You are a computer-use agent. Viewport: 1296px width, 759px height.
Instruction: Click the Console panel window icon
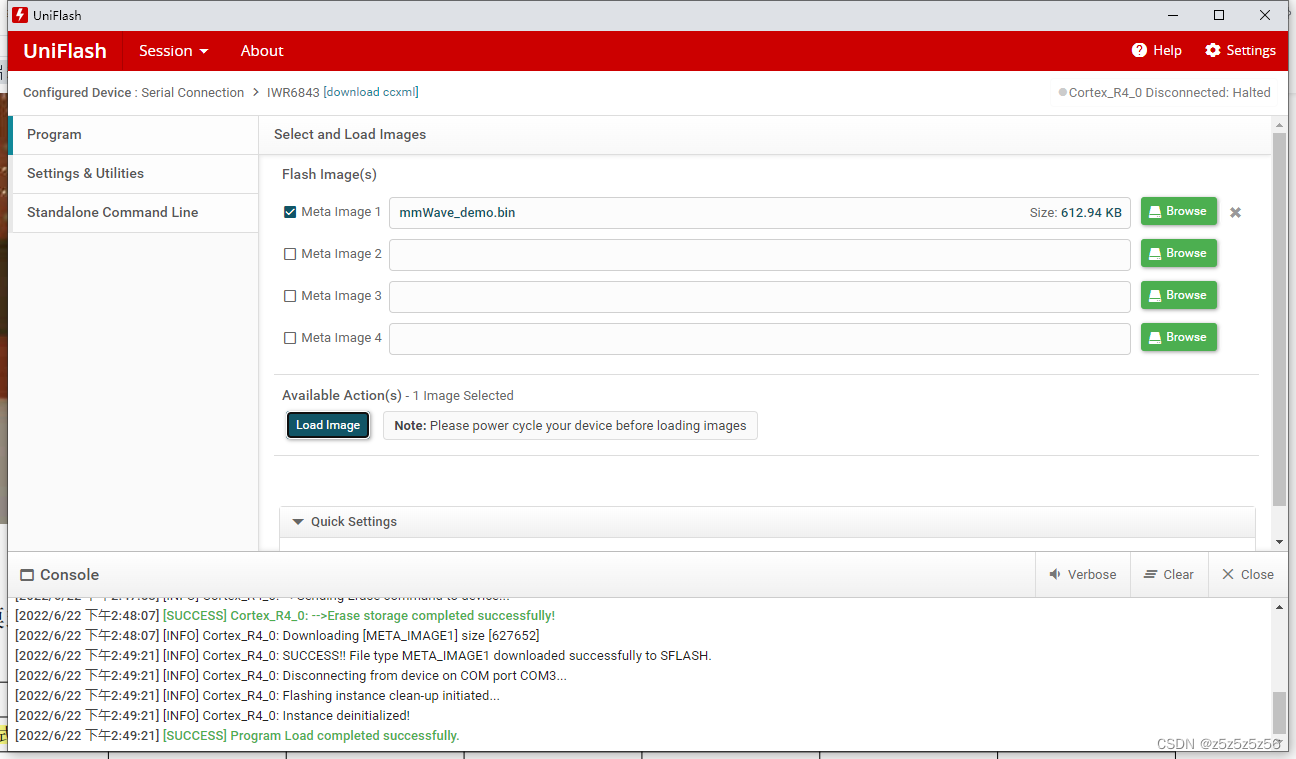[x=27, y=575]
